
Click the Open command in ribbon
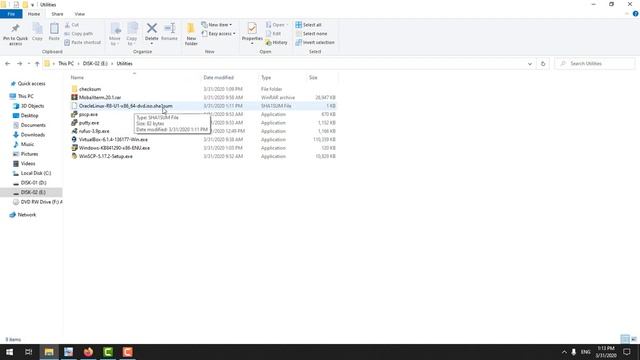click(x=276, y=25)
